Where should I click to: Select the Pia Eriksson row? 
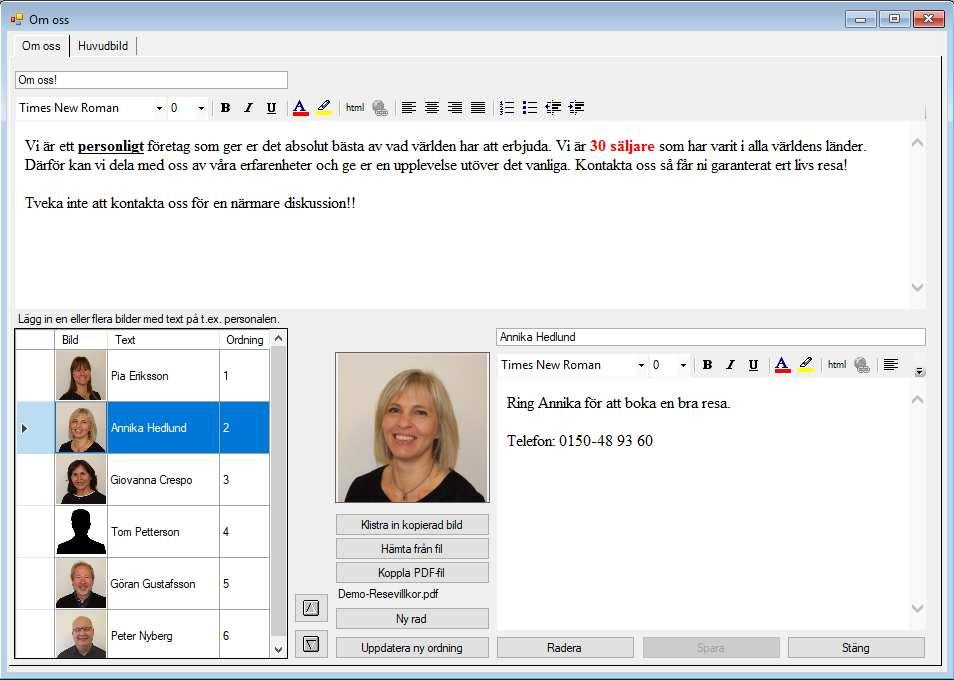[142, 376]
